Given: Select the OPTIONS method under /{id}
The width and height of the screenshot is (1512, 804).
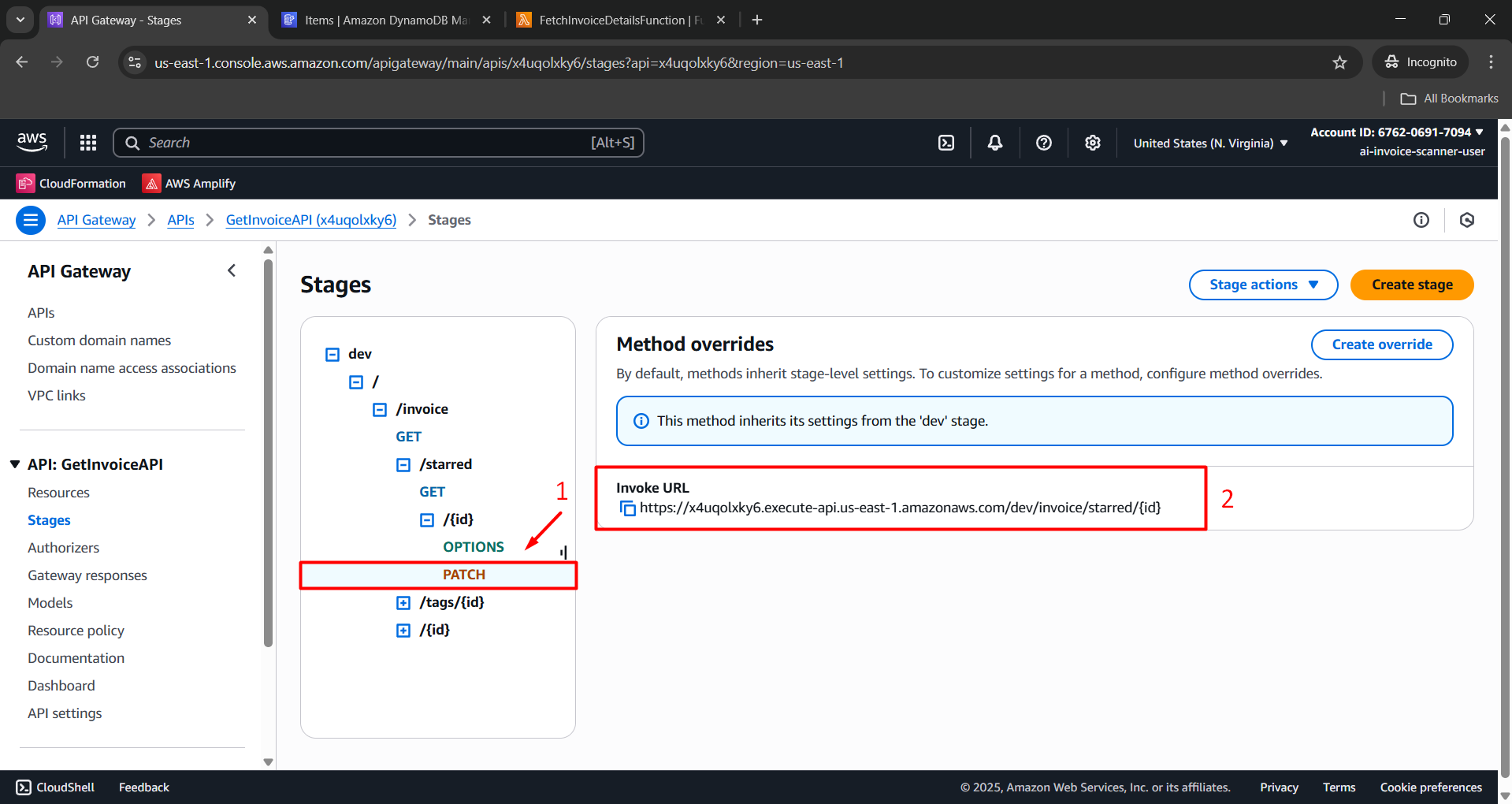Looking at the screenshot, I should pyautogui.click(x=473, y=547).
